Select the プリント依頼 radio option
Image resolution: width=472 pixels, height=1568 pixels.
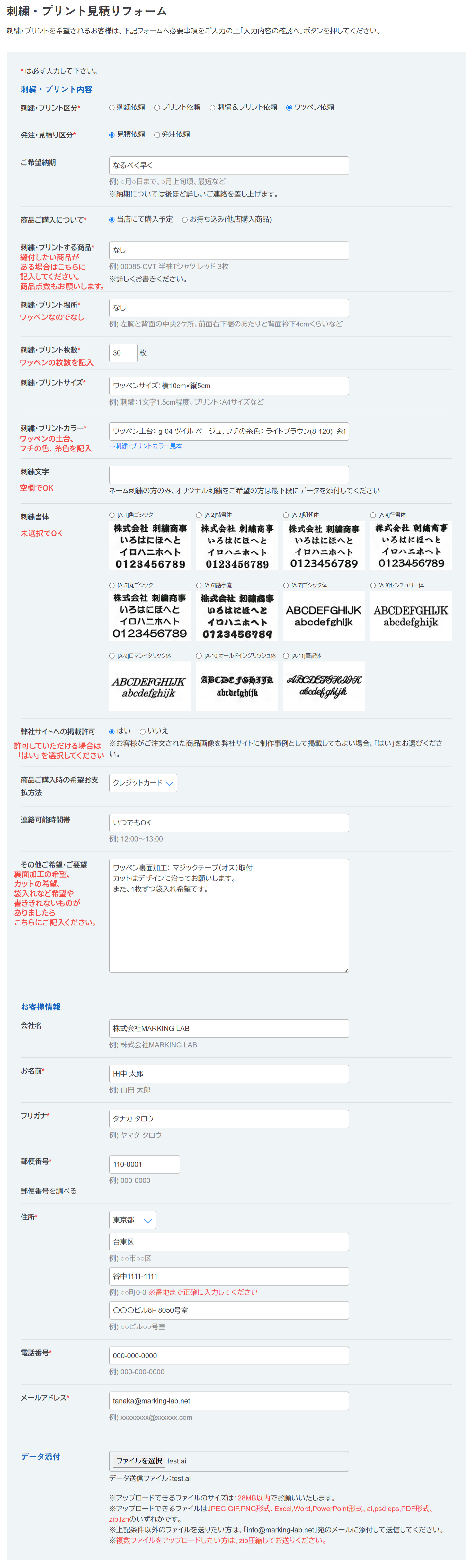tap(157, 108)
